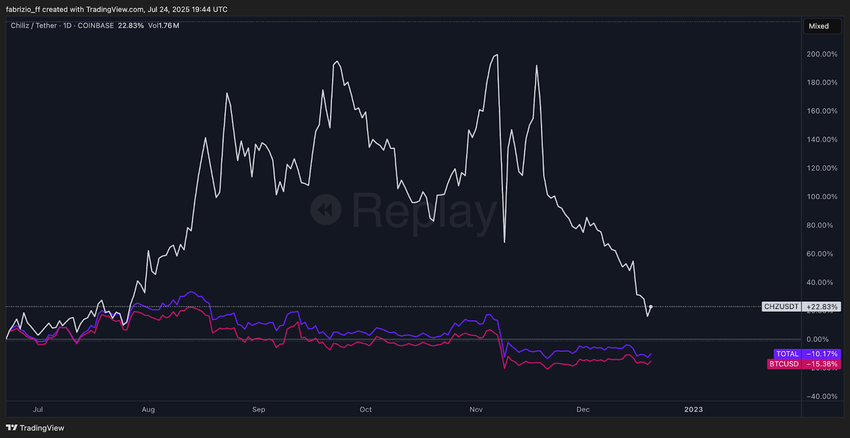The height and width of the screenshot is (438, 850).
Task: Click the Jul label on time axis
Action: (38, 409)
